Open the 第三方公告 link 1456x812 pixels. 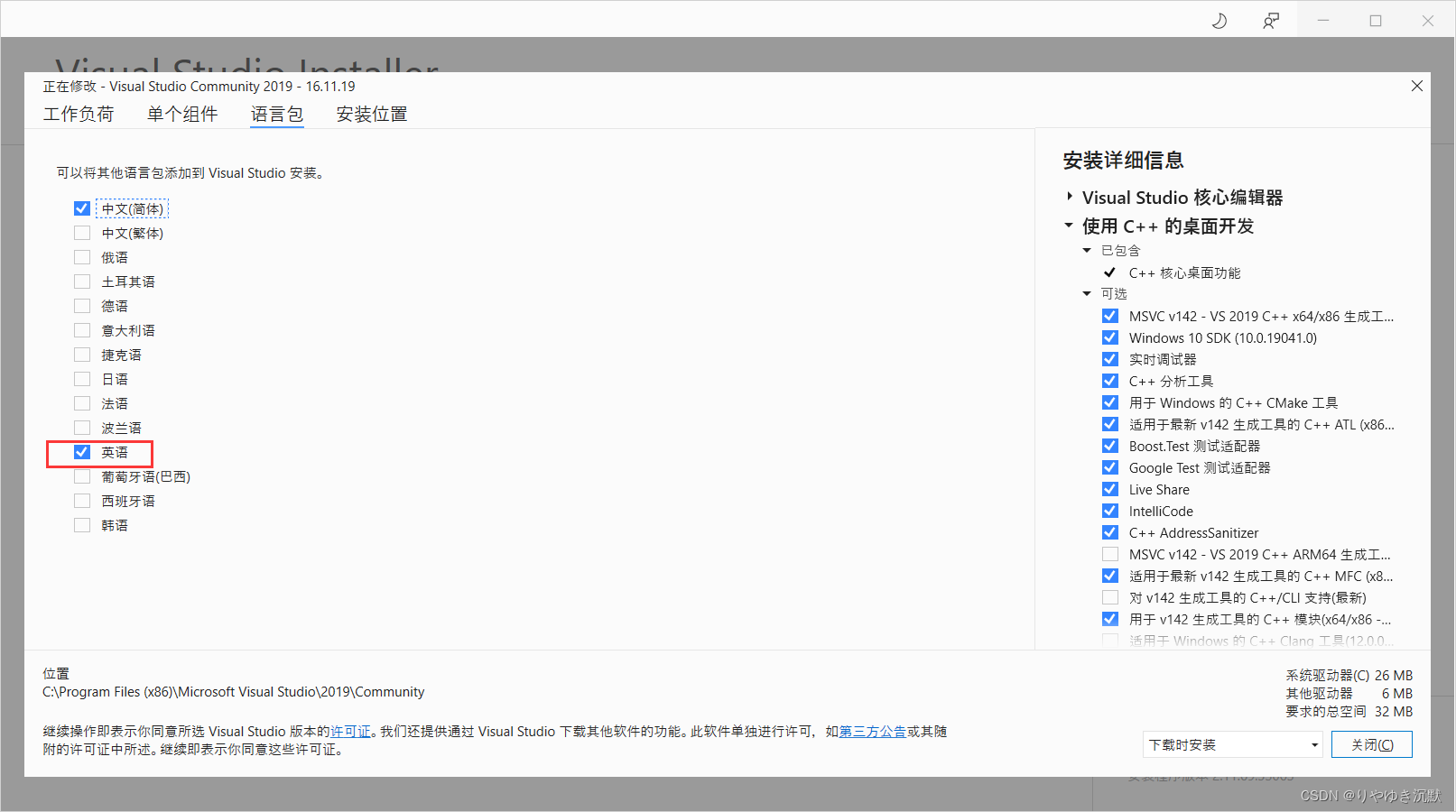click(x=873, y=732)
